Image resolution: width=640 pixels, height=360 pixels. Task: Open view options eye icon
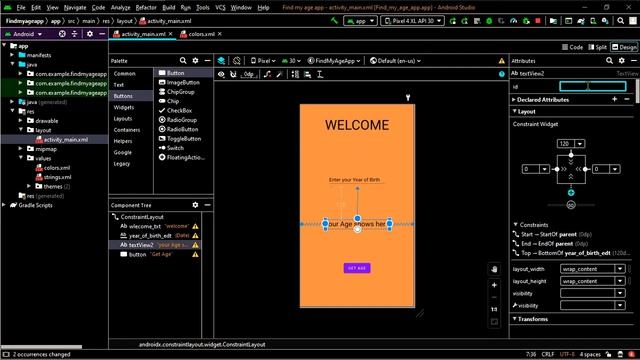221,74
